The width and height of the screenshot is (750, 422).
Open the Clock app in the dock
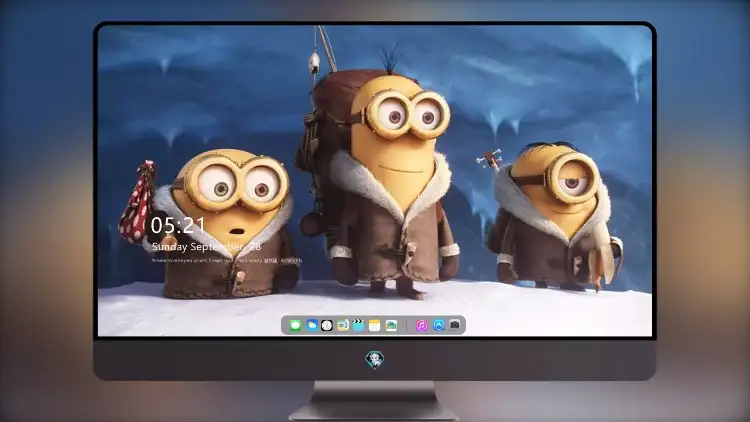pyautogui.click(x=327, y=325)
